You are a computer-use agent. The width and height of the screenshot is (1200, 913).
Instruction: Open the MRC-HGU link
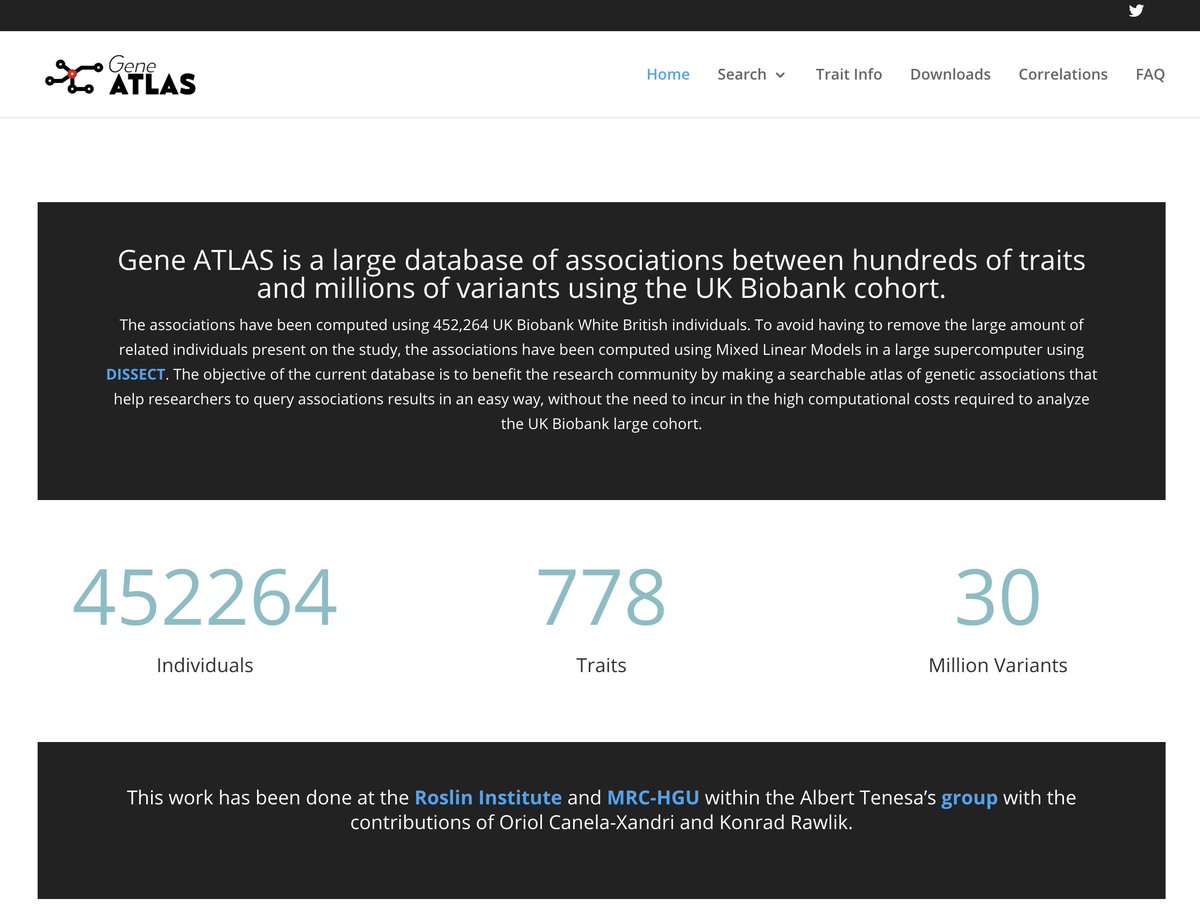653,797
